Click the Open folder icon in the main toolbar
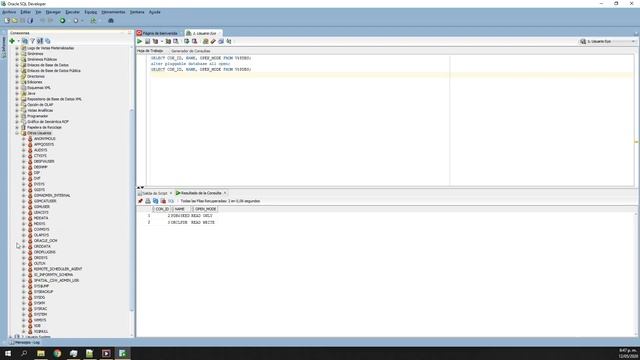Viewport: 640px width, 360px height. [15, 20]
